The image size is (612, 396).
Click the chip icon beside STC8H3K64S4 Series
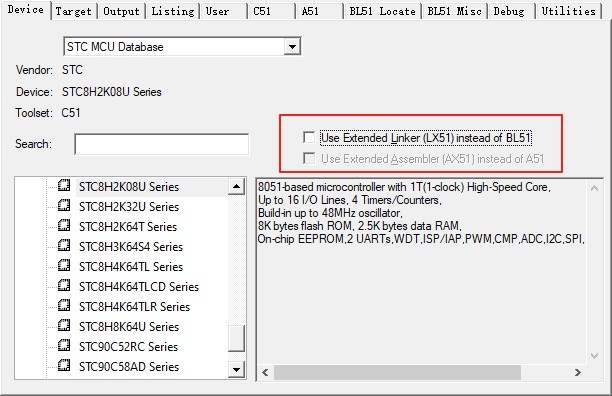click(64, 245)
